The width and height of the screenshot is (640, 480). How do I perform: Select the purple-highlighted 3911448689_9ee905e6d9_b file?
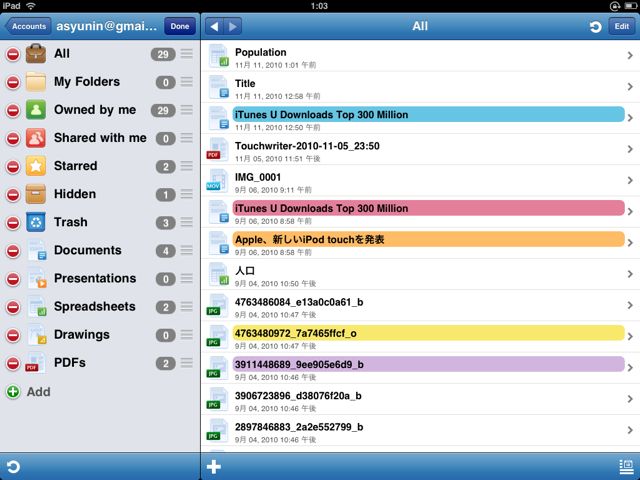(420, 368)
